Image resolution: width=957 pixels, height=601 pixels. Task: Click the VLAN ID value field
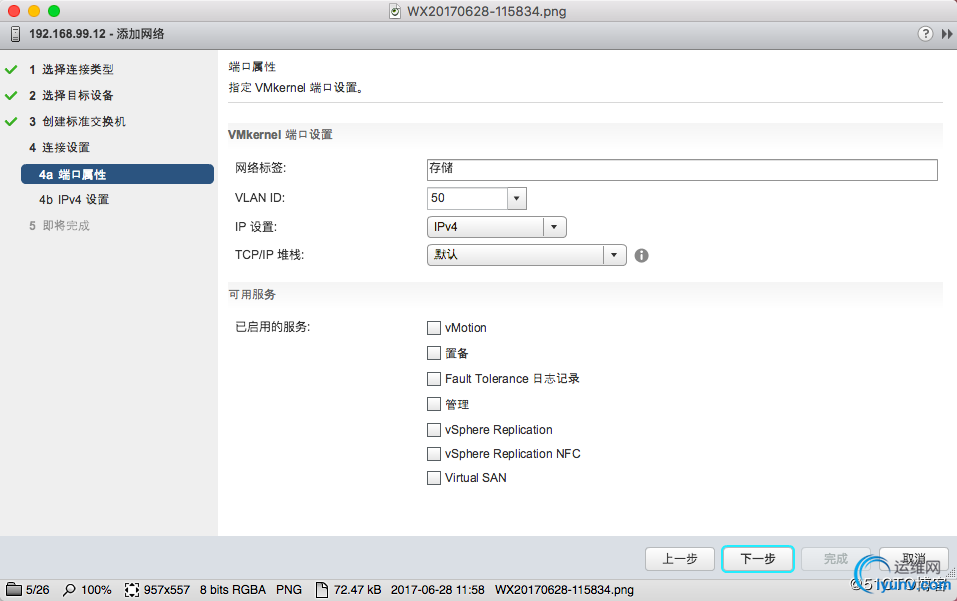pyautogui.click(x=468, y=198)
